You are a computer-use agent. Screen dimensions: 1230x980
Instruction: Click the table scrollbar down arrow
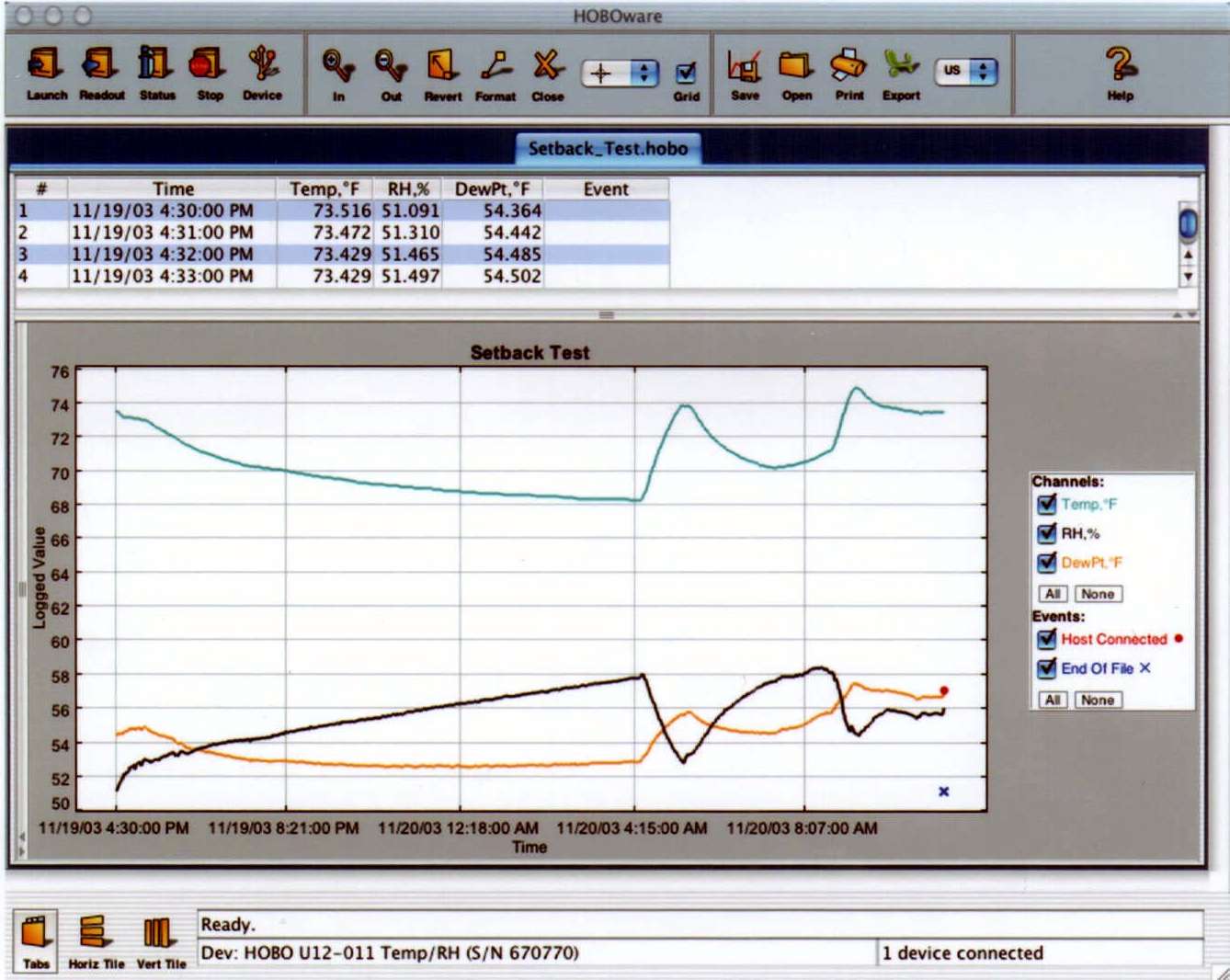tap(1188, 276)
